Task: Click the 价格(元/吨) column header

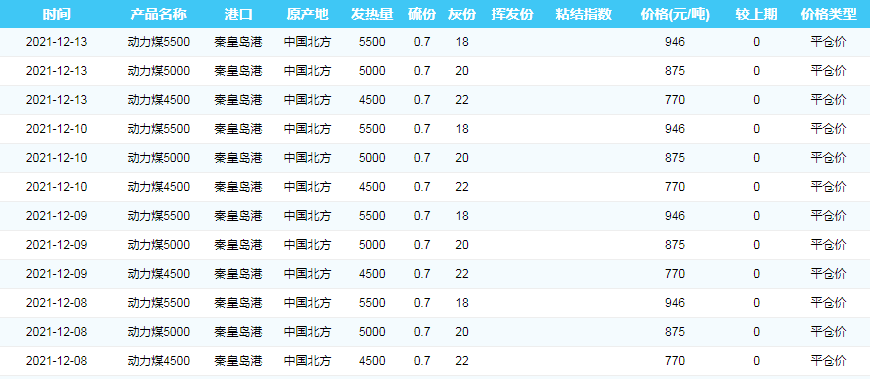Action: pyautogui.click(x=675, y=14)
